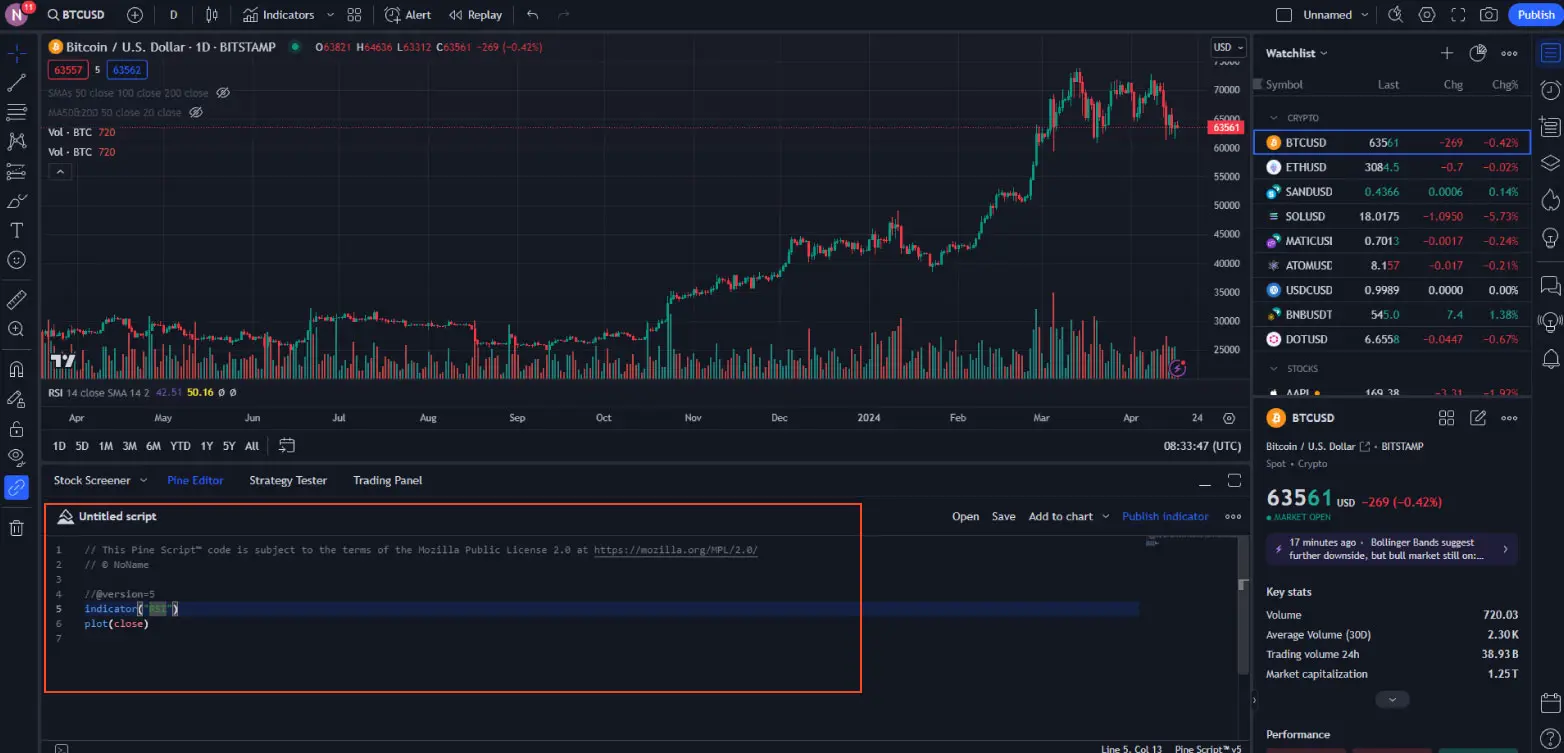Switch to the Trading Panel tab
This screenshot has height=753, width=1564.
click(x=387, y=480)
